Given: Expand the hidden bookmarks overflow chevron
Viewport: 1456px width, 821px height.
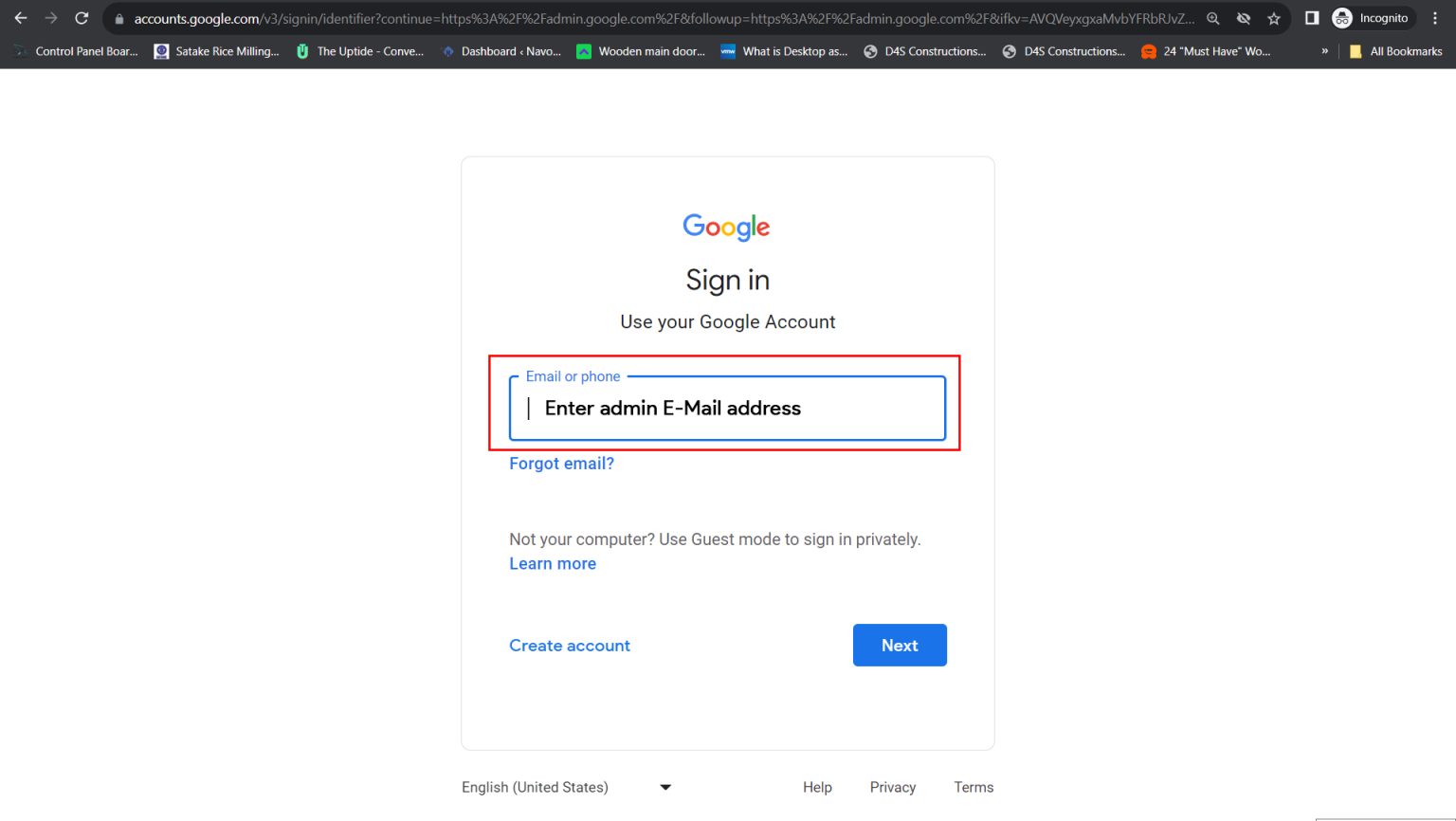Looking at the screenshot, I should point(1324,52).
